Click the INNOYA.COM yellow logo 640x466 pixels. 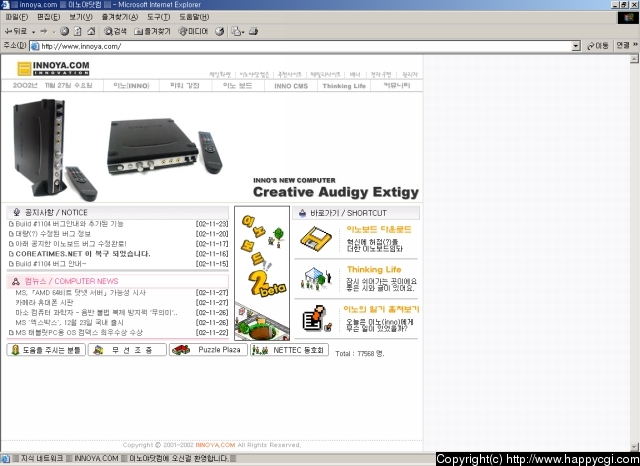(53, 68)
